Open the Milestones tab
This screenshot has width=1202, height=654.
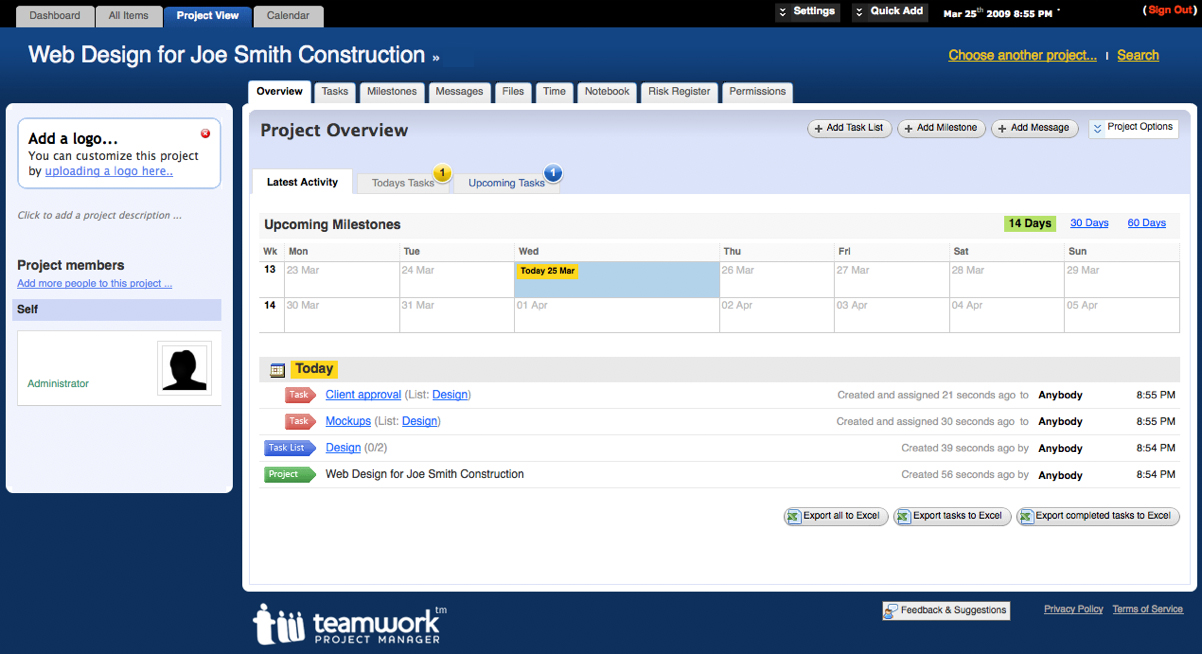(392, 92)
